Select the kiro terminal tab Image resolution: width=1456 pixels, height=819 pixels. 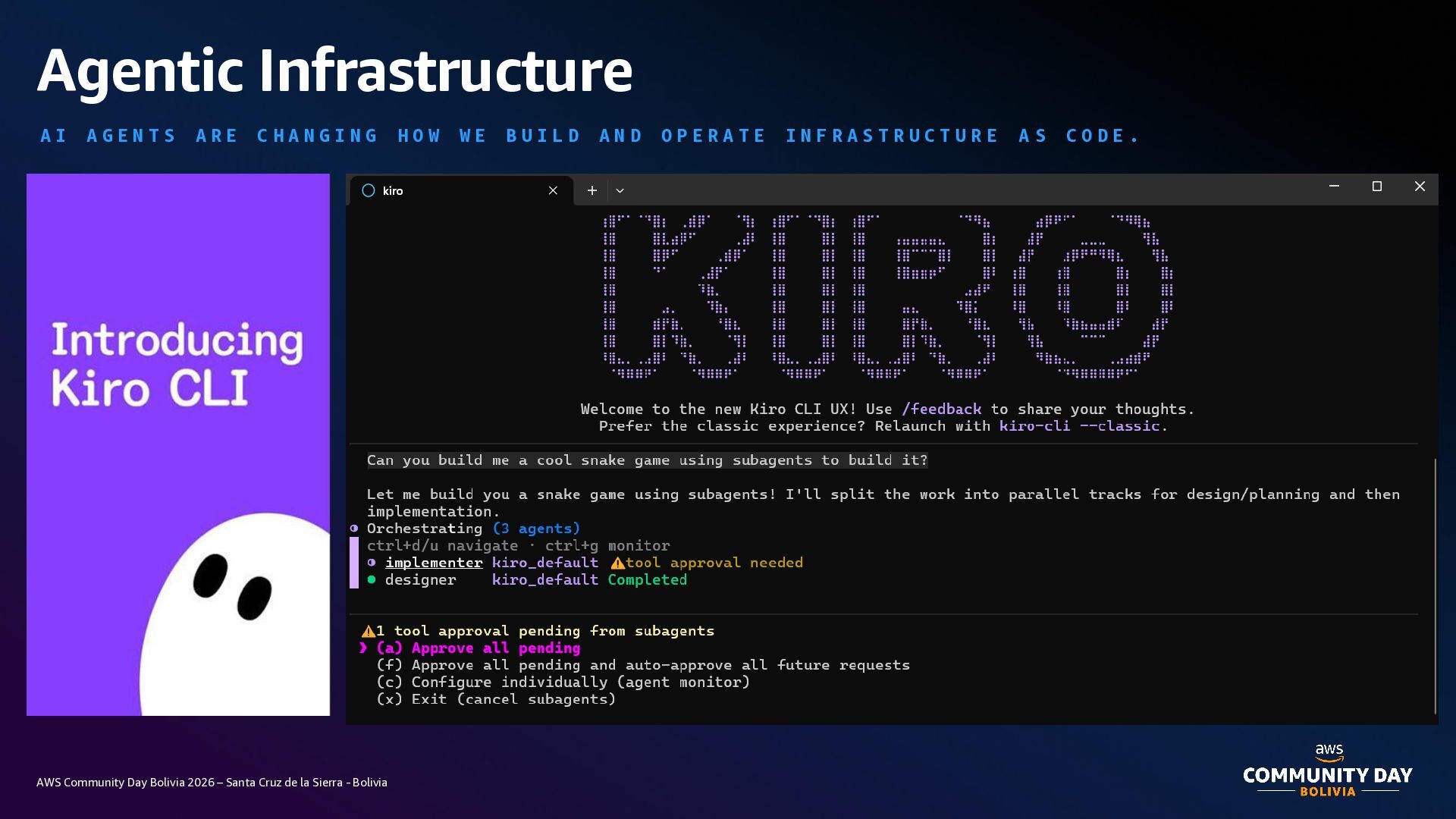[460, 190]
